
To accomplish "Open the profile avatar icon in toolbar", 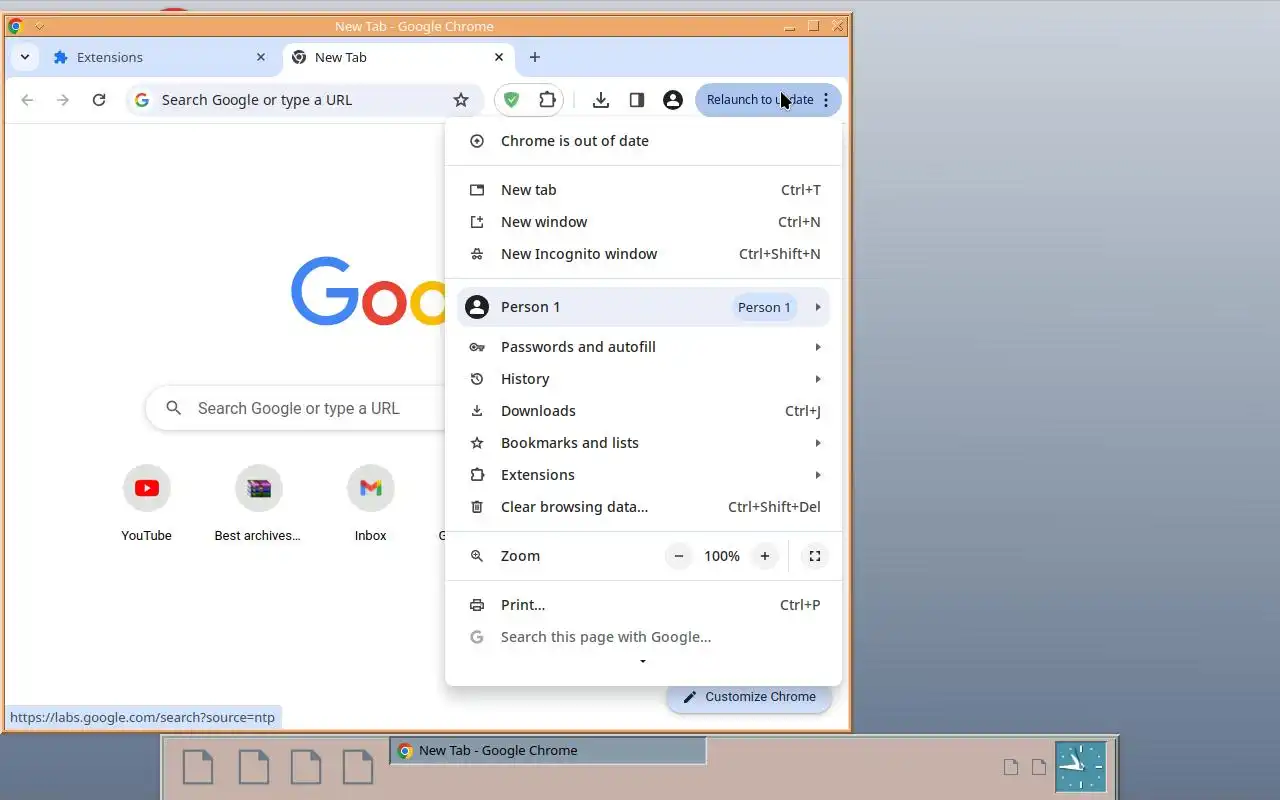I will pyautogui.click(x=673, y=100).
